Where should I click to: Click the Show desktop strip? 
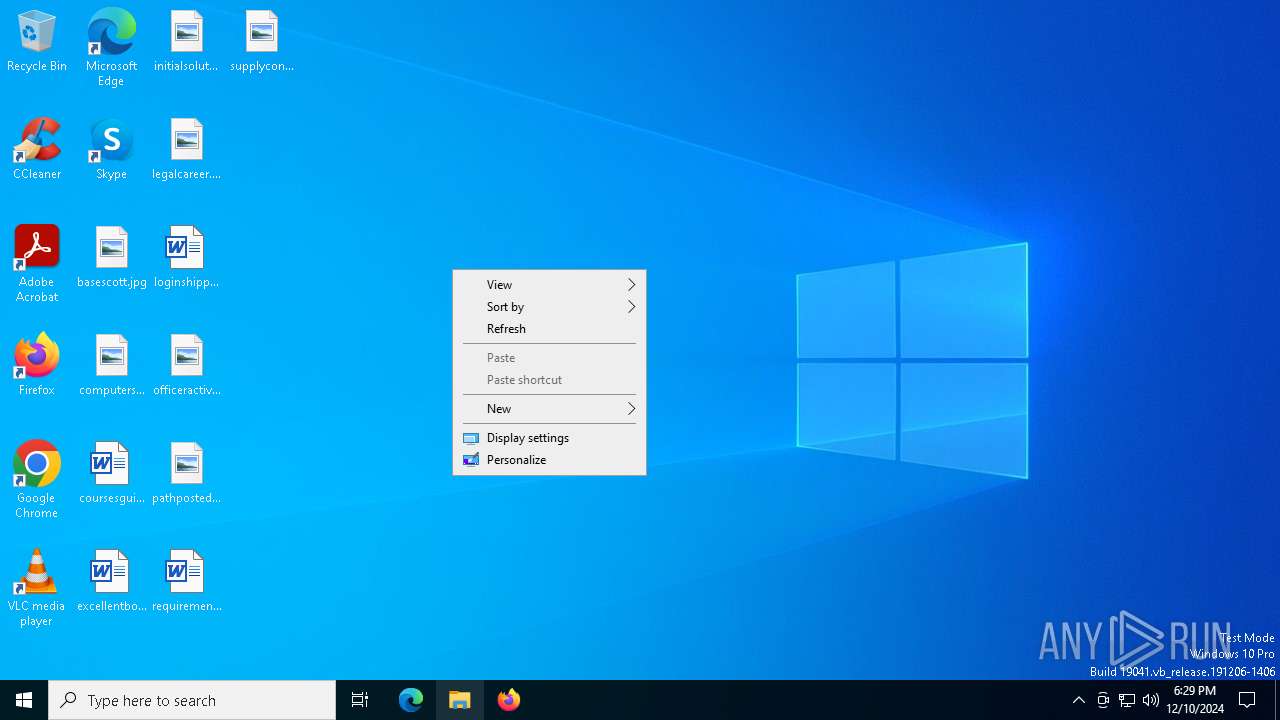[x=1277, y=700]
